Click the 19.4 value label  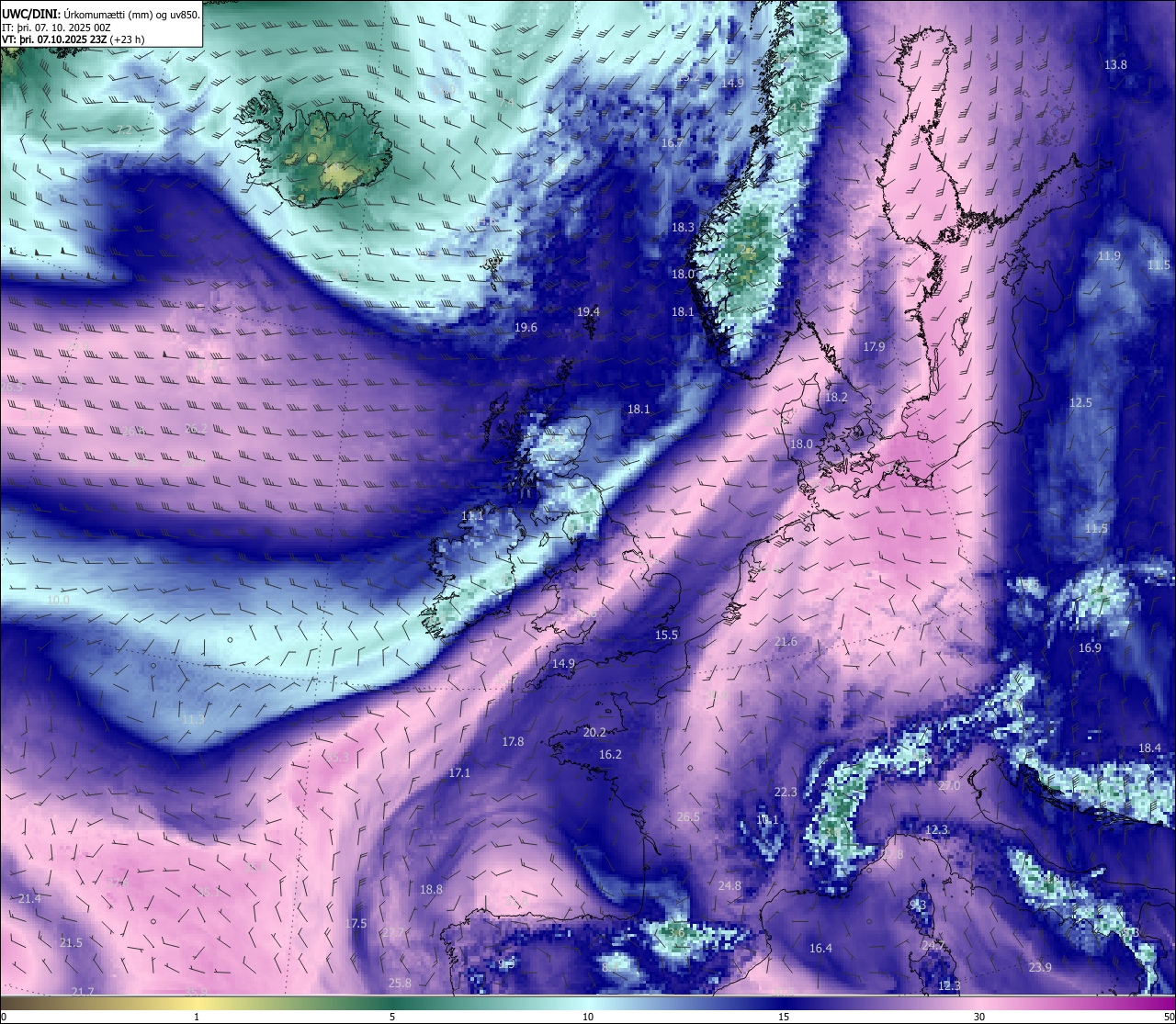click(588, 311)
